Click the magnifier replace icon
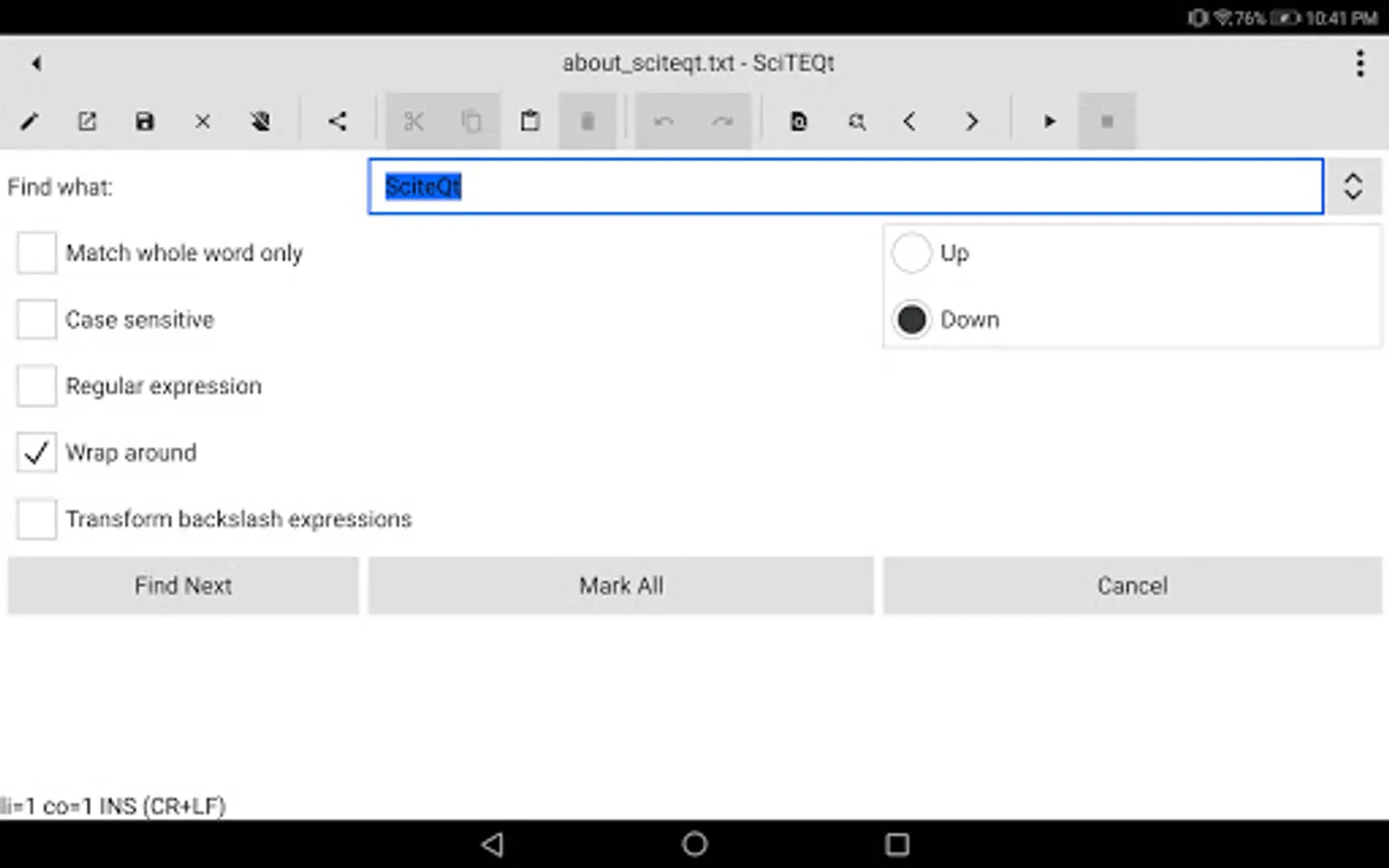1389x868 pixels. pyautogui.click(x=857, y=122)
